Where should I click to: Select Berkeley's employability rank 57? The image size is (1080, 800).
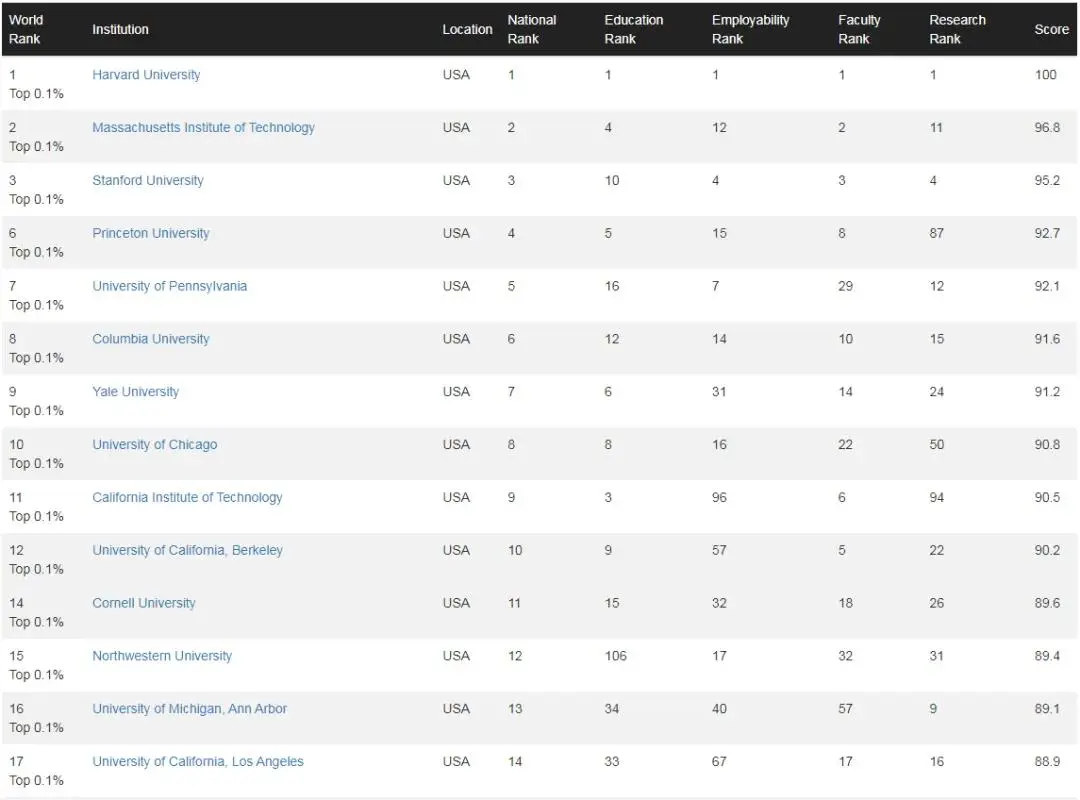(719, 550)
